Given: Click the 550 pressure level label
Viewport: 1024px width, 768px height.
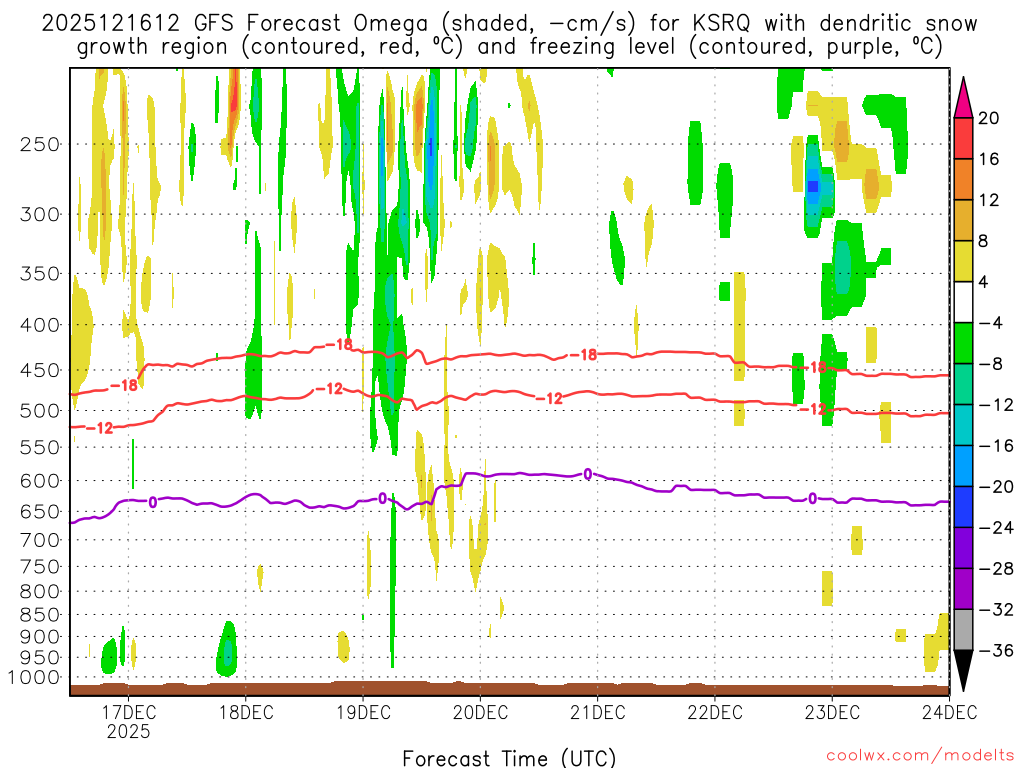Looking at the screenshot, I should 40,447.
